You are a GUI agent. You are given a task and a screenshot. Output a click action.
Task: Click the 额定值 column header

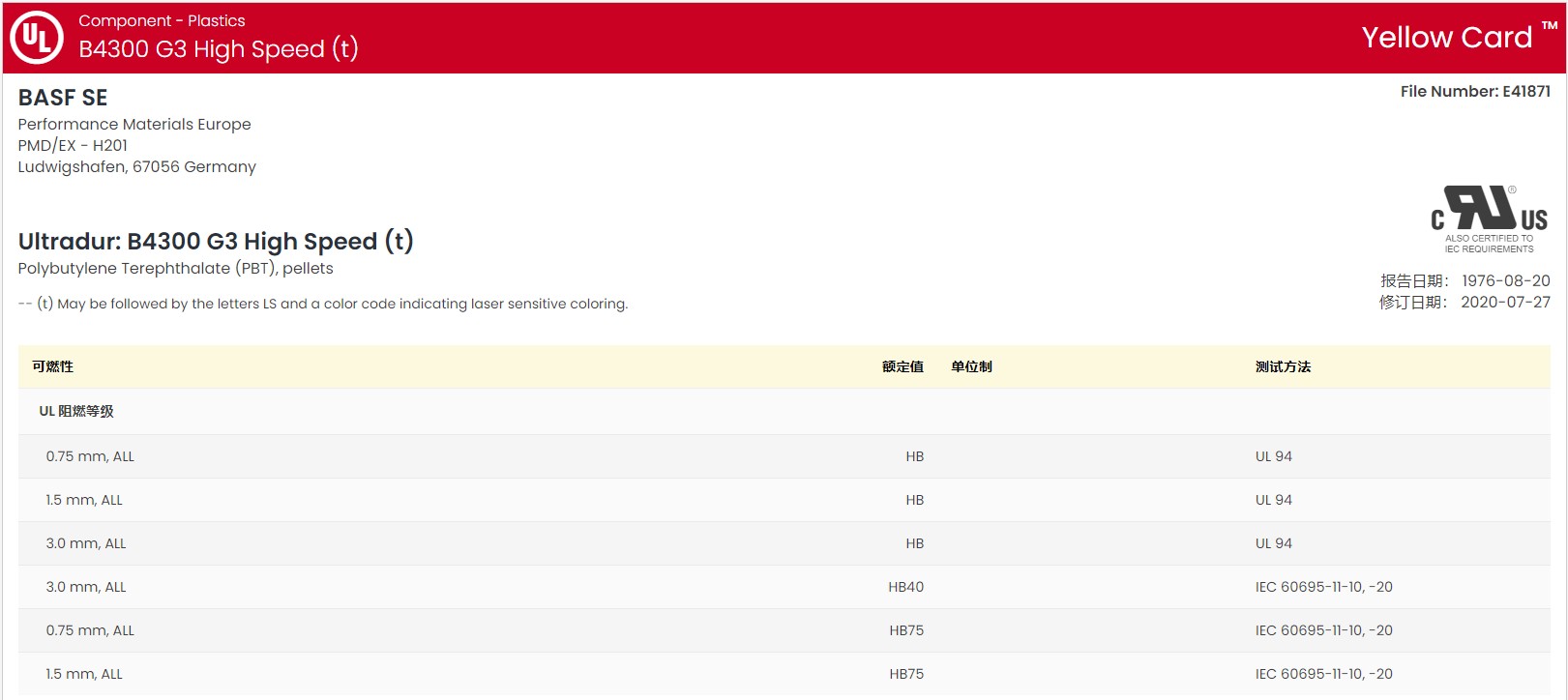click(x=902, y=367)
